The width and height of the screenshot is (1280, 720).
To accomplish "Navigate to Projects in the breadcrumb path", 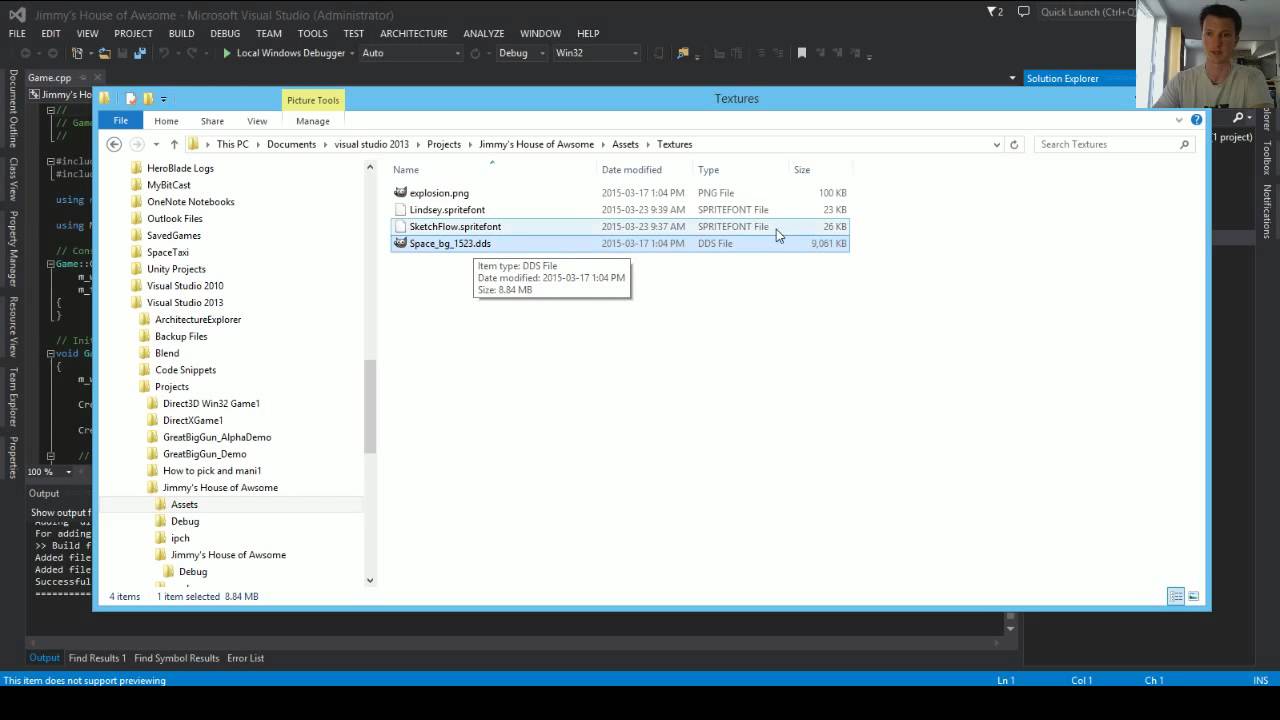I will tap(444, 144).
